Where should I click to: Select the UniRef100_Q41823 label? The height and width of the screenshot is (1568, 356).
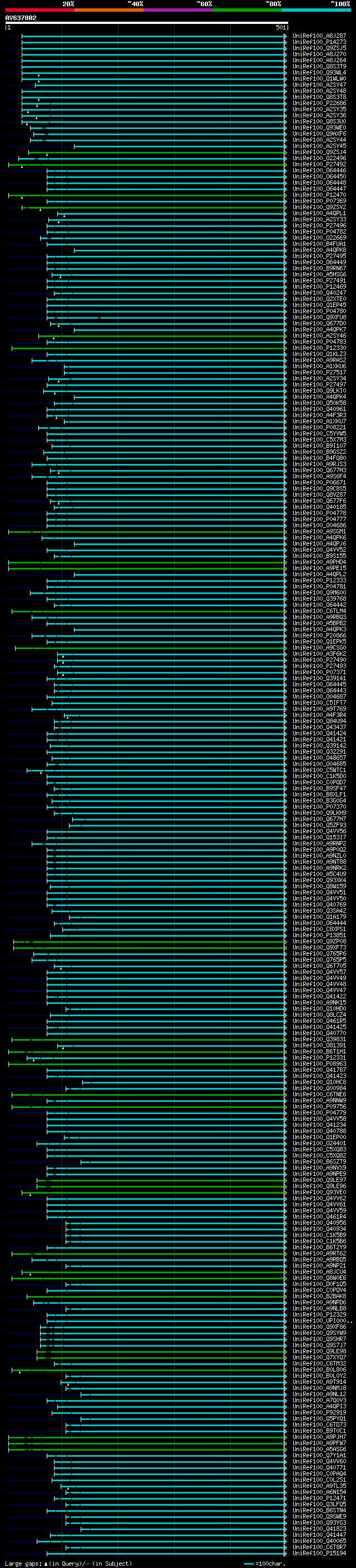coord(319,1529)
